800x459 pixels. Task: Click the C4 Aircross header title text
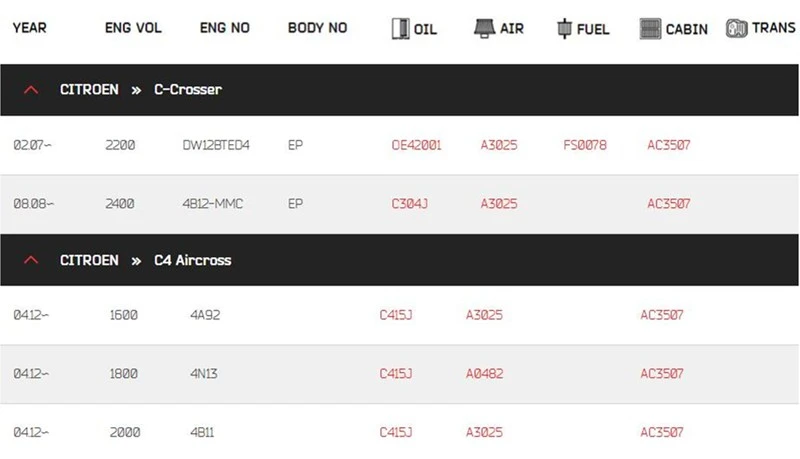[x=193, y=260]
